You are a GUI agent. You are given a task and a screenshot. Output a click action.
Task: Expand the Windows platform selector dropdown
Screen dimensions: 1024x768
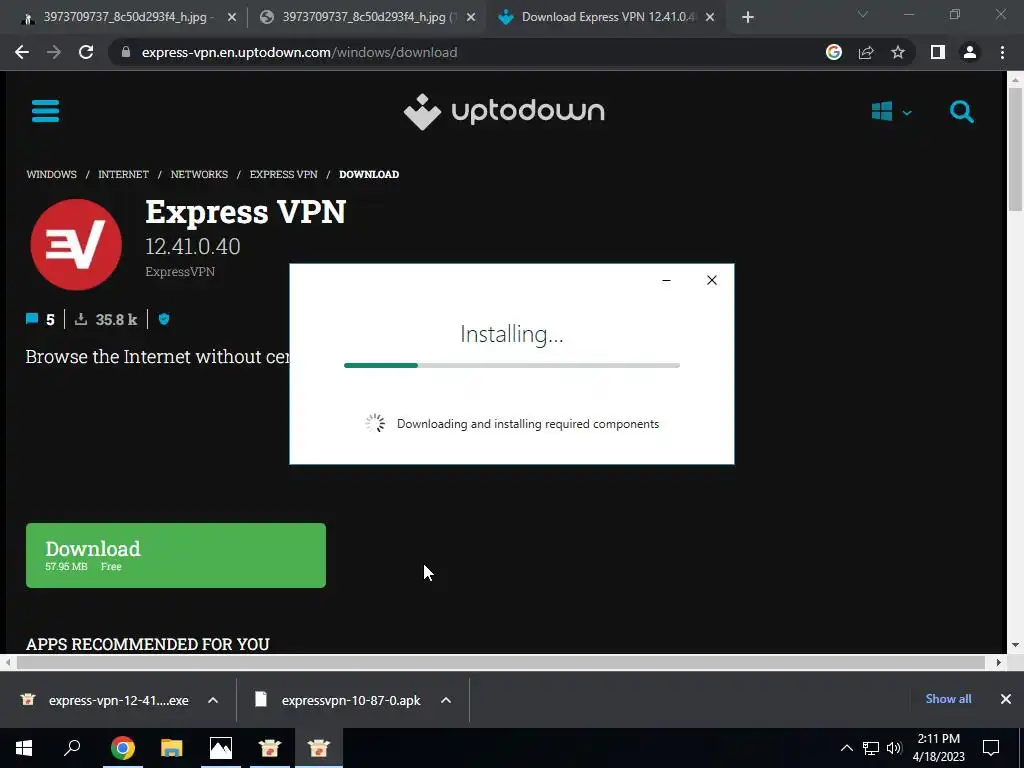point(891,112)
